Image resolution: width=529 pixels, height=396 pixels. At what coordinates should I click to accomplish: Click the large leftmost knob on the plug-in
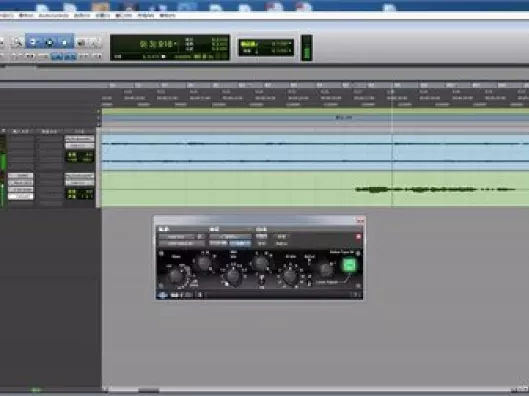(176, 276)
